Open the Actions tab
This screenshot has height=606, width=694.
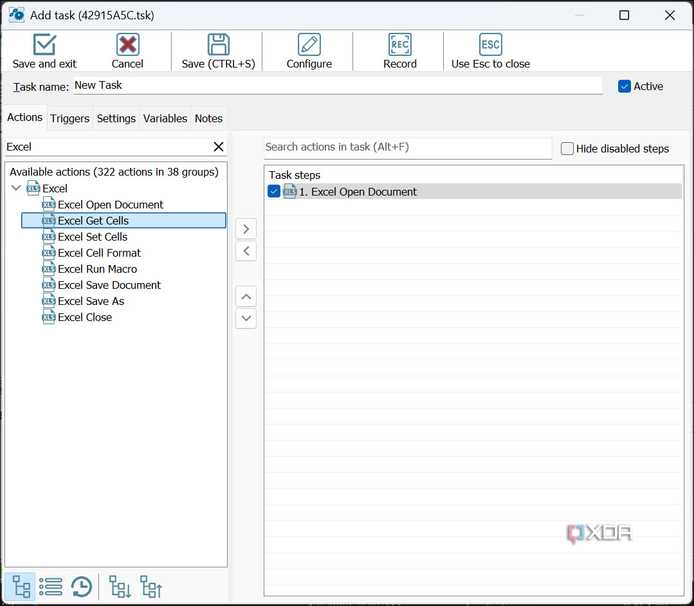pyautogui.click(x=25, y=117)
